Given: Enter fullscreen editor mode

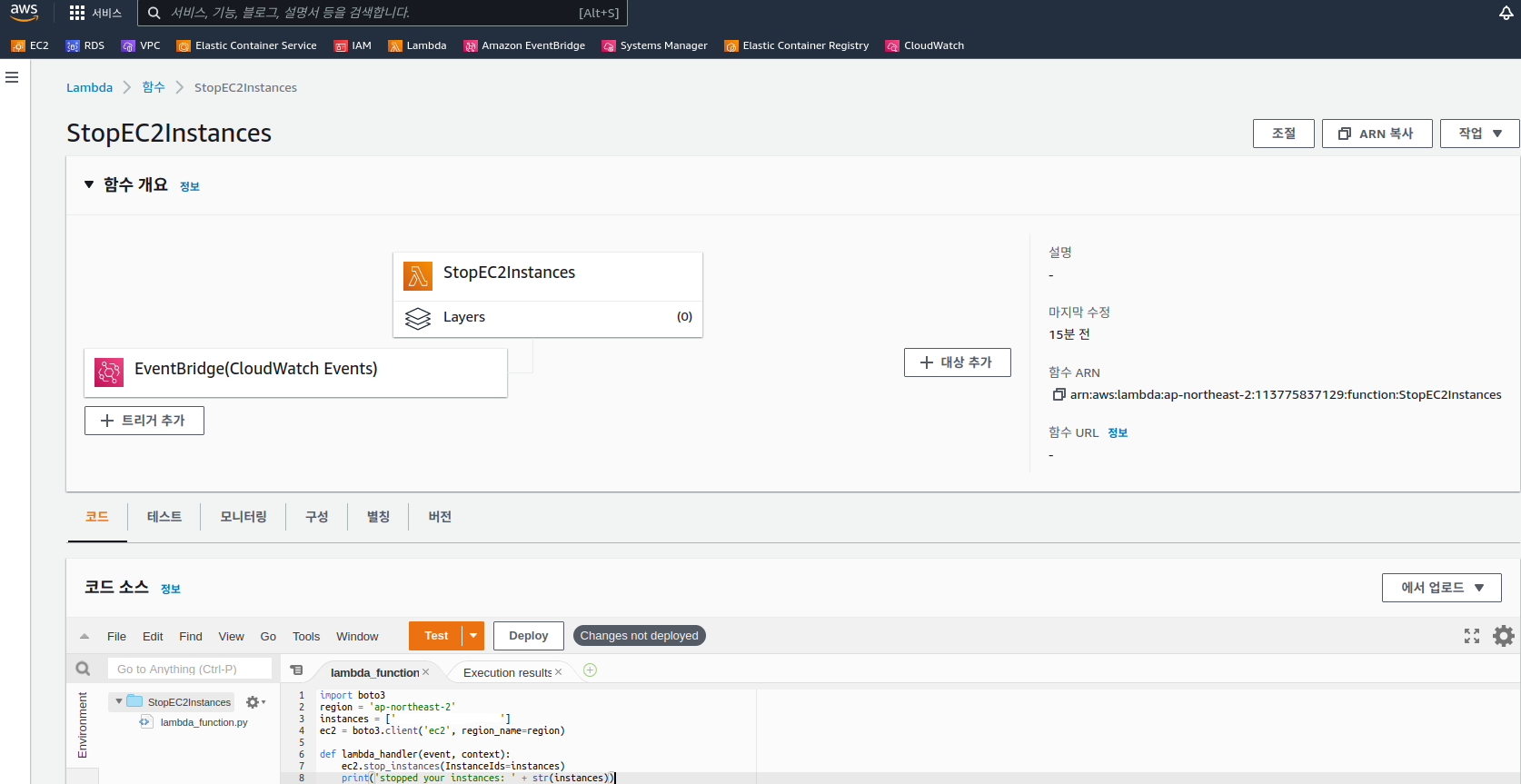Looking at the screenshot, I should click(x=1472, y=636).
